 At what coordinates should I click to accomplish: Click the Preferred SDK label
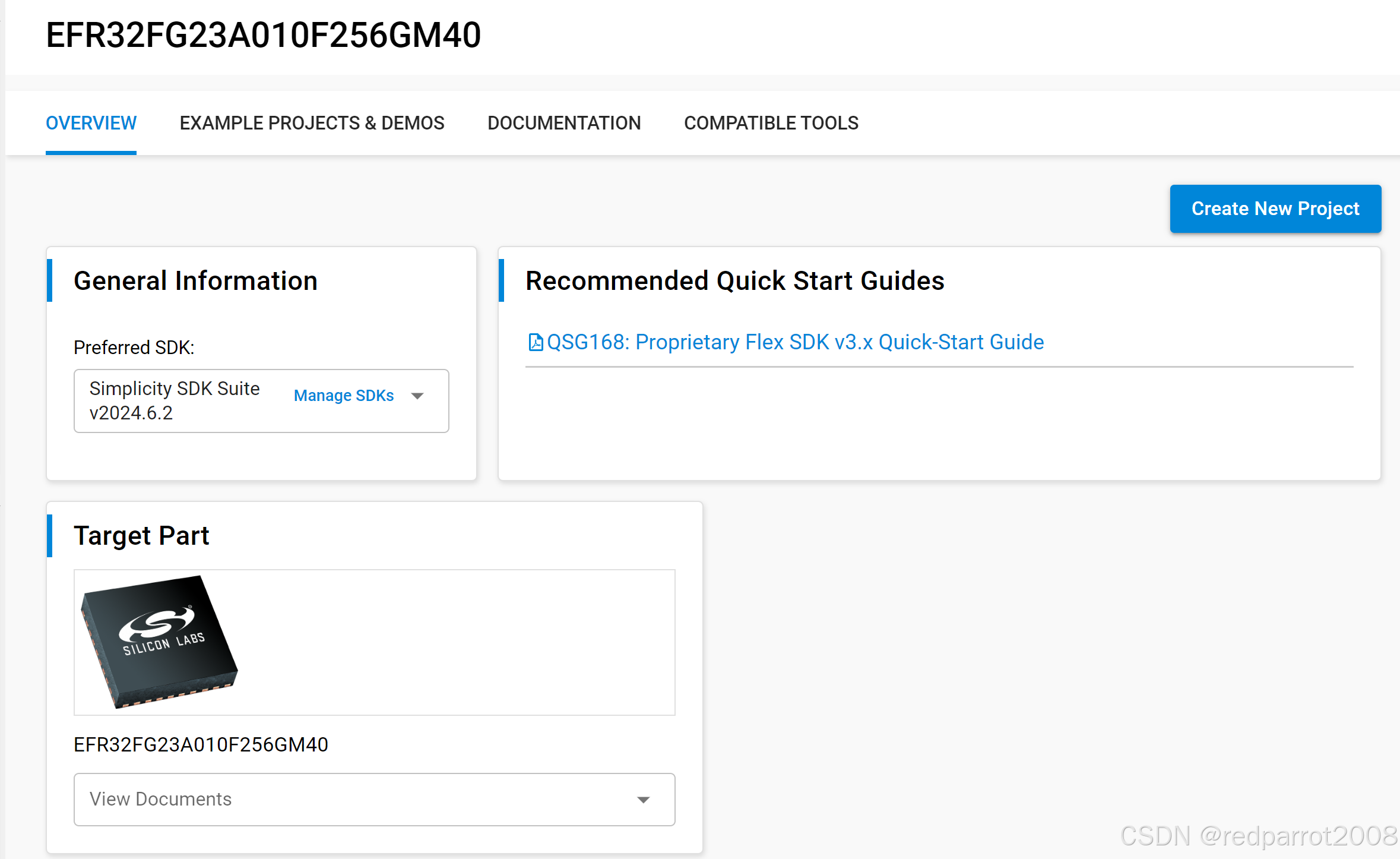click(134, 348)
